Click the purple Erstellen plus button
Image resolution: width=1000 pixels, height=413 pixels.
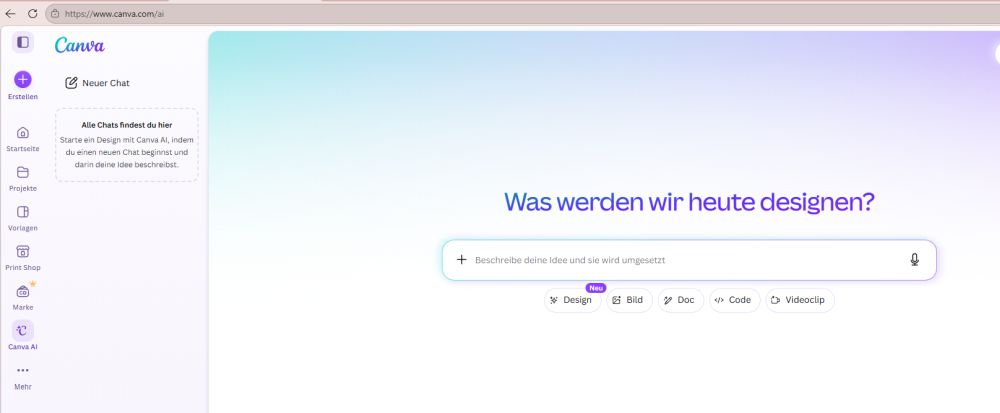coord(23,80)
